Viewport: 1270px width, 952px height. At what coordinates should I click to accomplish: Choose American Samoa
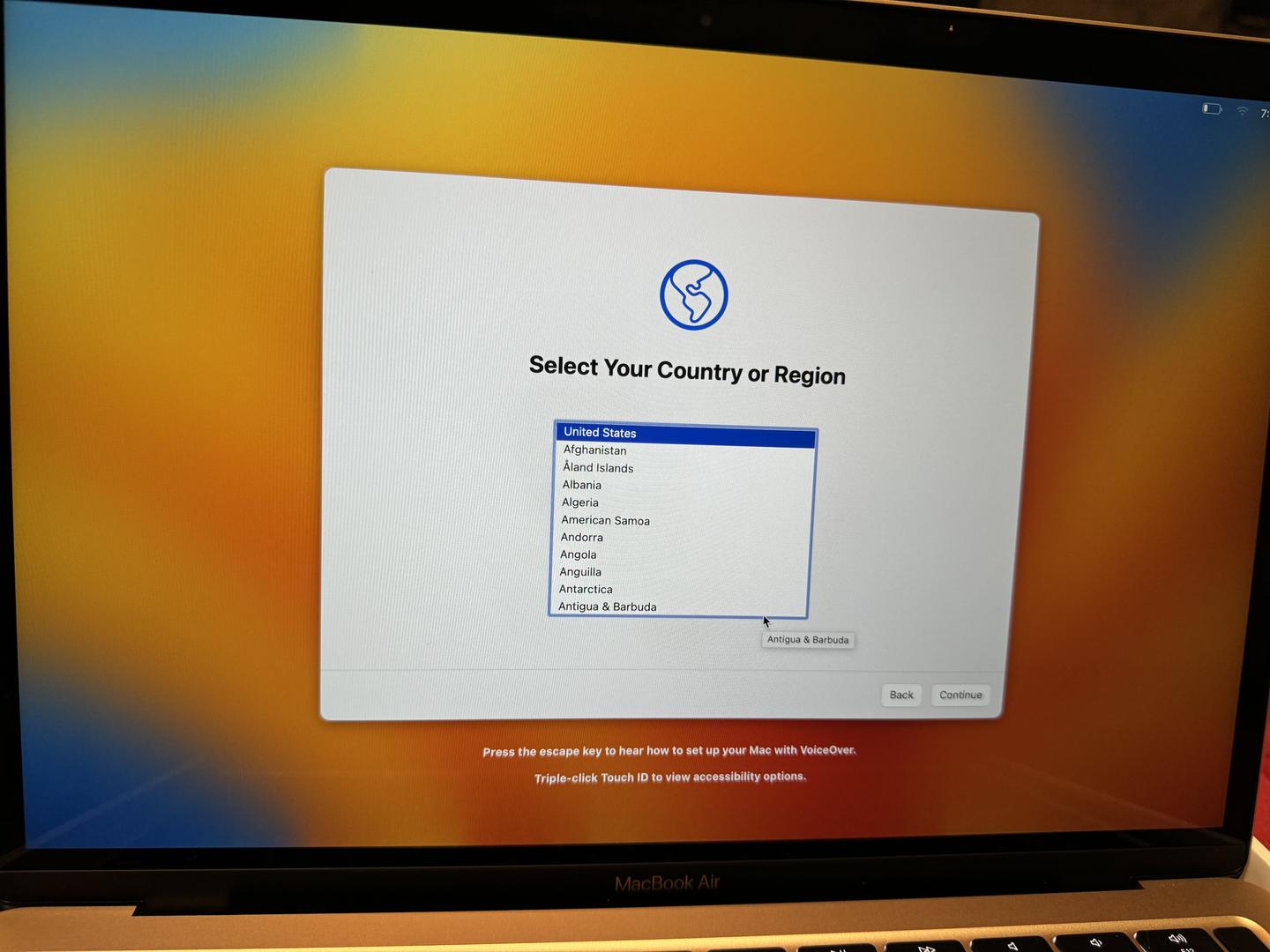point(681,521)
